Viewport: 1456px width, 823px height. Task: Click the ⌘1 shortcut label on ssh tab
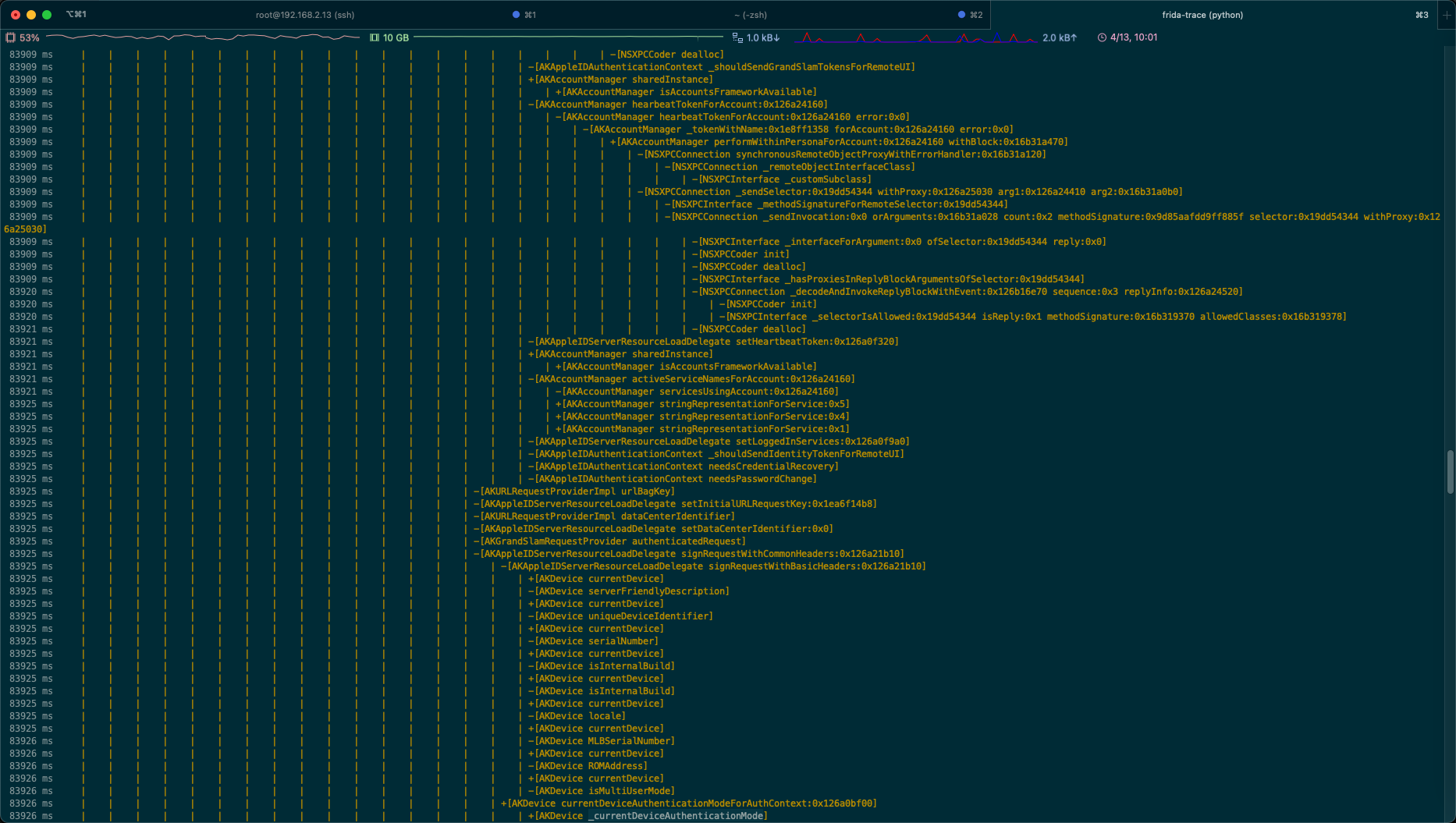pos(530,15)
